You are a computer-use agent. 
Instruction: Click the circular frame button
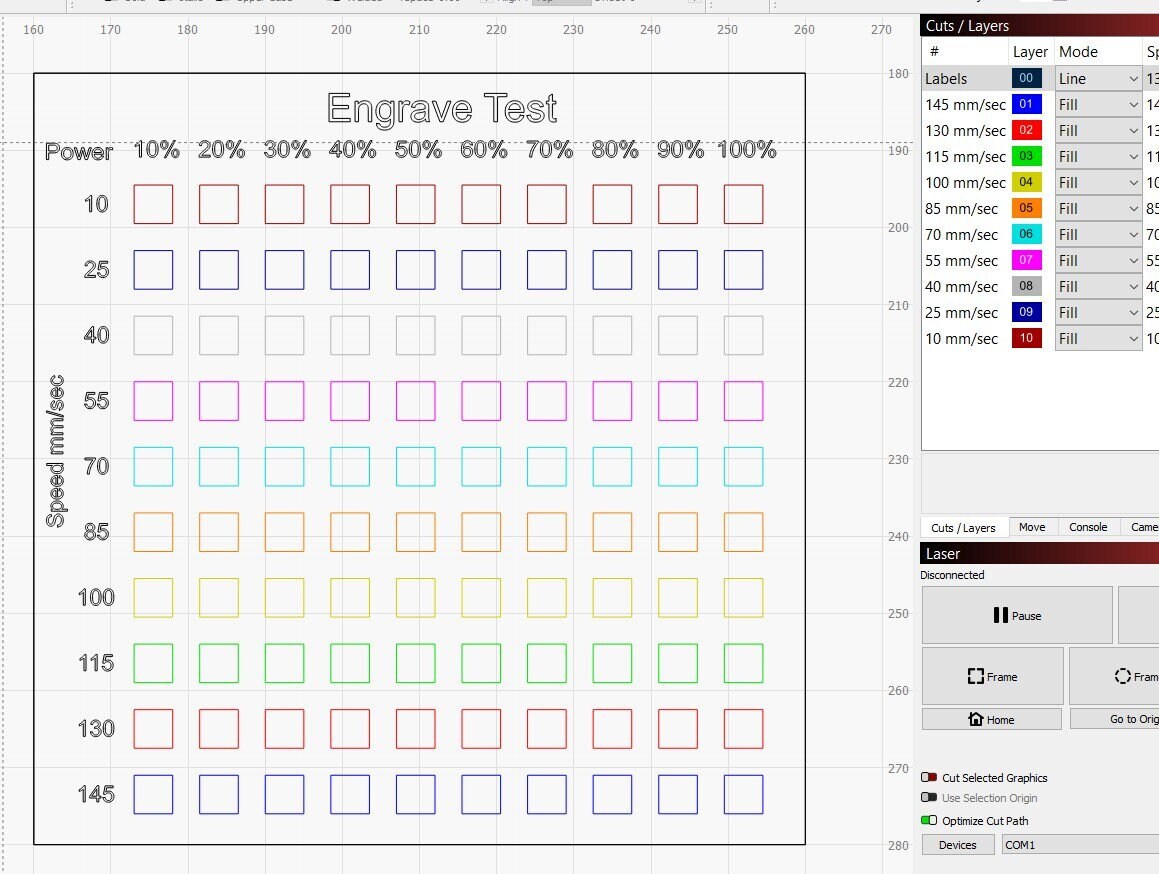point(1115,677)
